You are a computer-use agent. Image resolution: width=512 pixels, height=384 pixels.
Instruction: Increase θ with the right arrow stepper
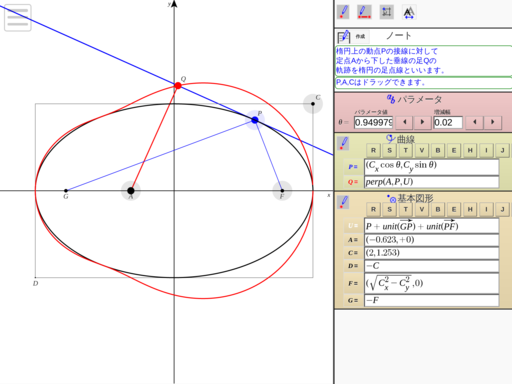pyautogui.click(x=422, y=122)
